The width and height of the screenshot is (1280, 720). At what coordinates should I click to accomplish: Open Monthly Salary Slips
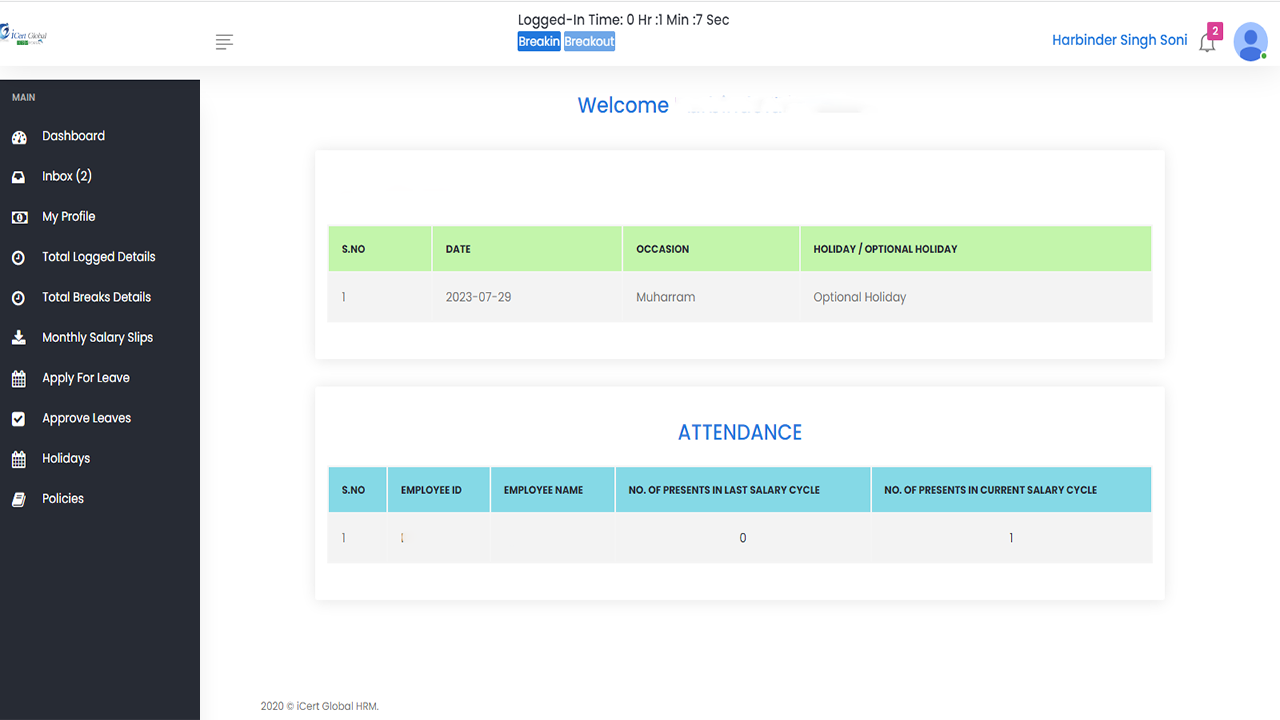tap(100, 337)
